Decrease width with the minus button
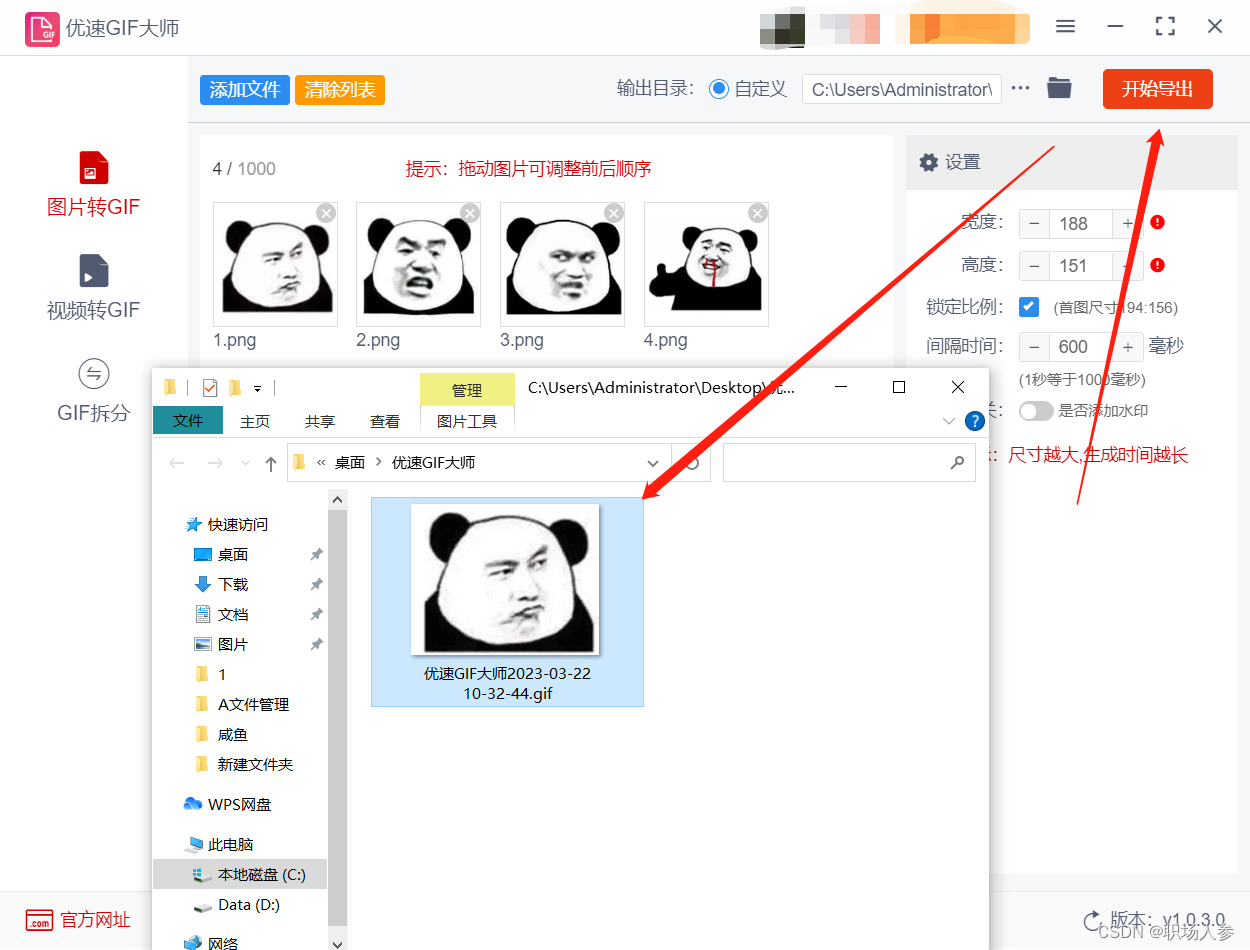The image size is (1250, 950). [x=1034, y=223]
